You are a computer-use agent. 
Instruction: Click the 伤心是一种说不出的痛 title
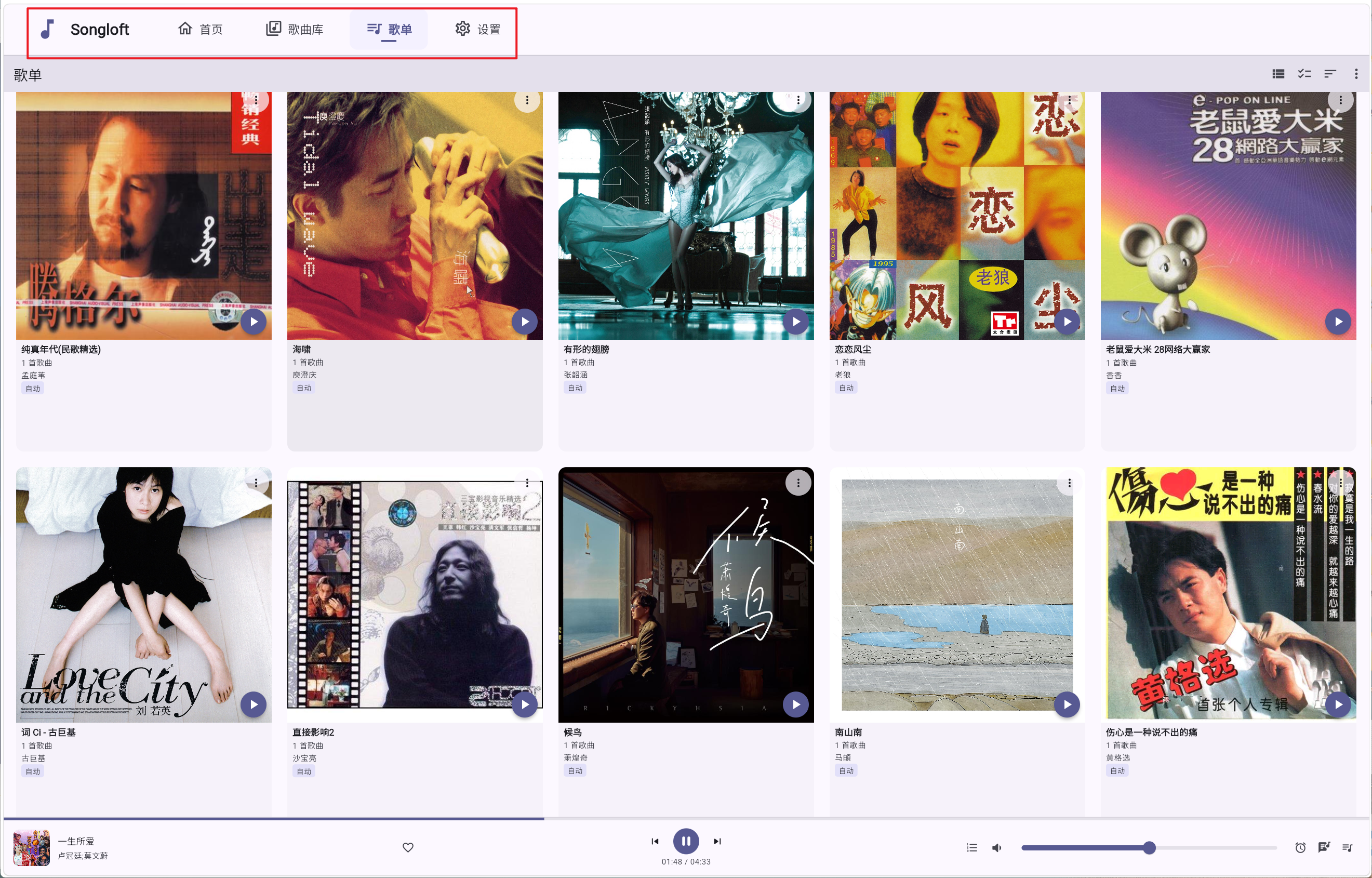point(1151,732)
